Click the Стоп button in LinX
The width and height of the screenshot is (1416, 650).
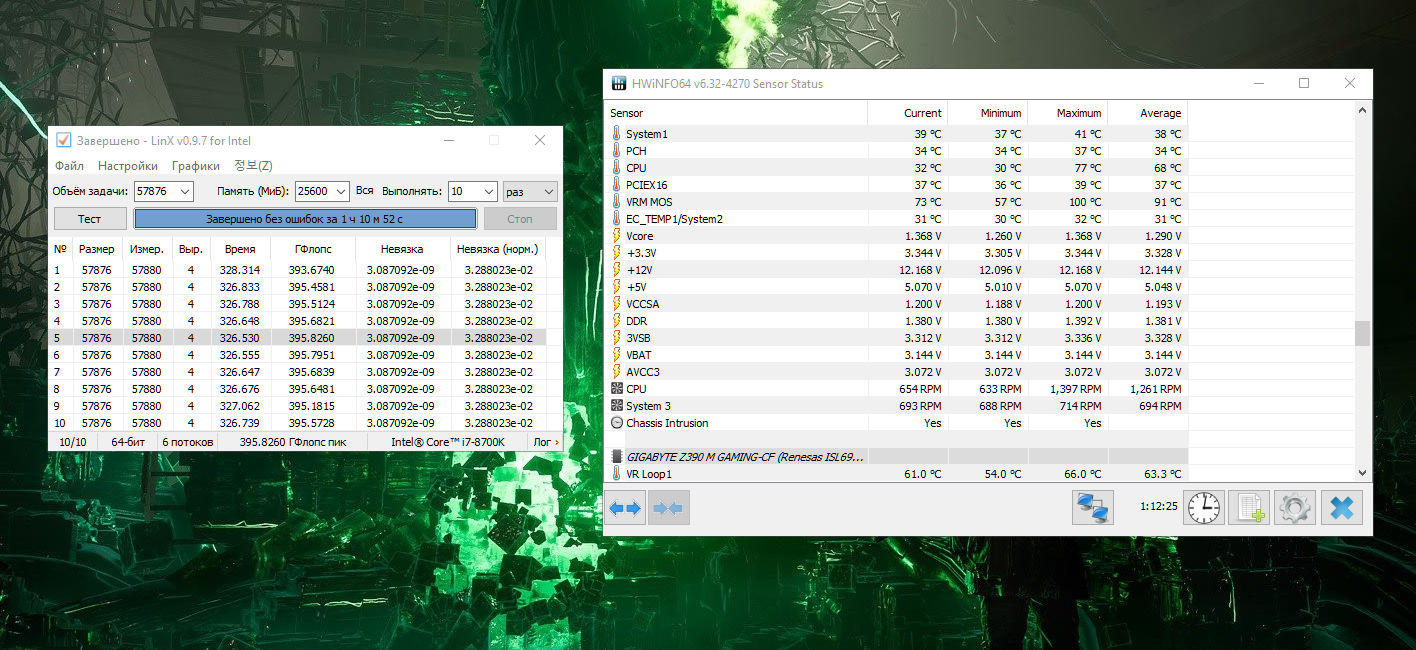pyautogui.click(x=520, y=219)
